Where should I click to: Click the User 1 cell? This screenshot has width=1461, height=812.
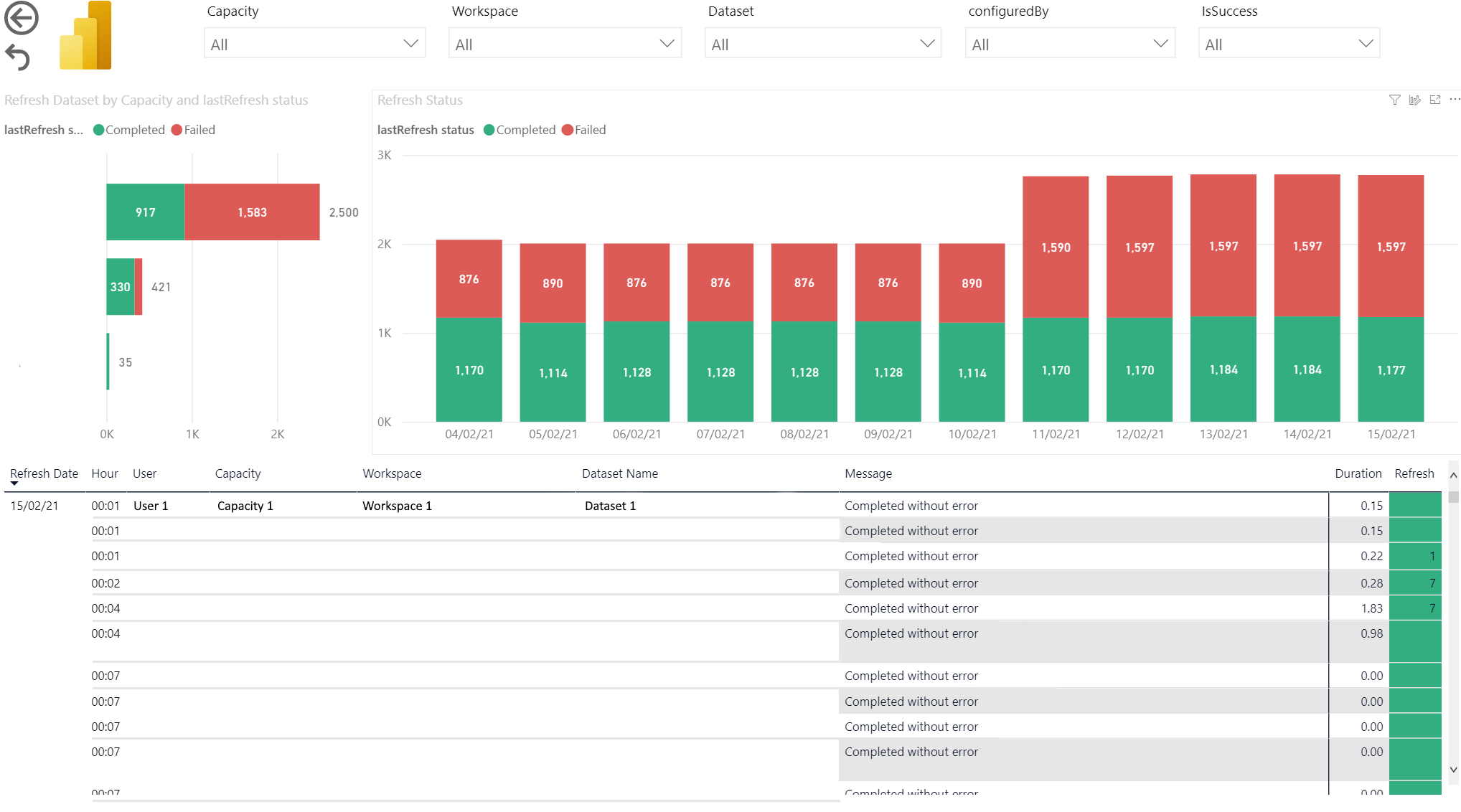pyautogui.click(x=151, y=506)
